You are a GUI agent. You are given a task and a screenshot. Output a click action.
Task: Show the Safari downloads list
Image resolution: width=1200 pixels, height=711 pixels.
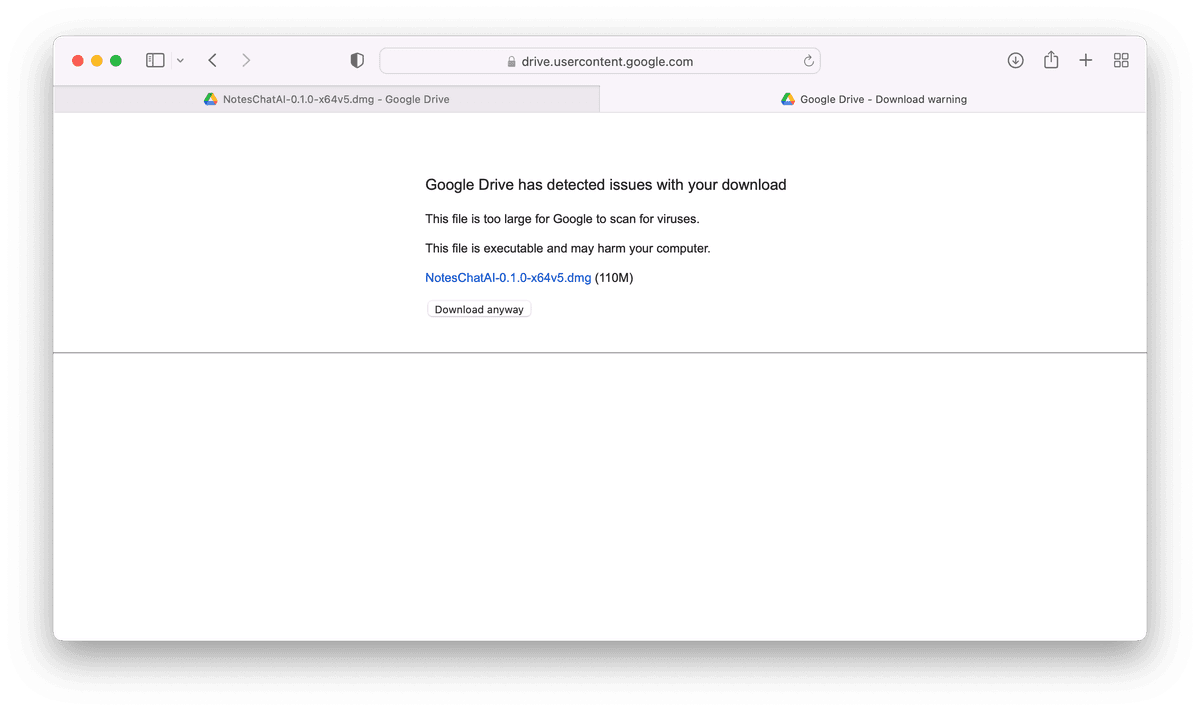[1015, 61]
